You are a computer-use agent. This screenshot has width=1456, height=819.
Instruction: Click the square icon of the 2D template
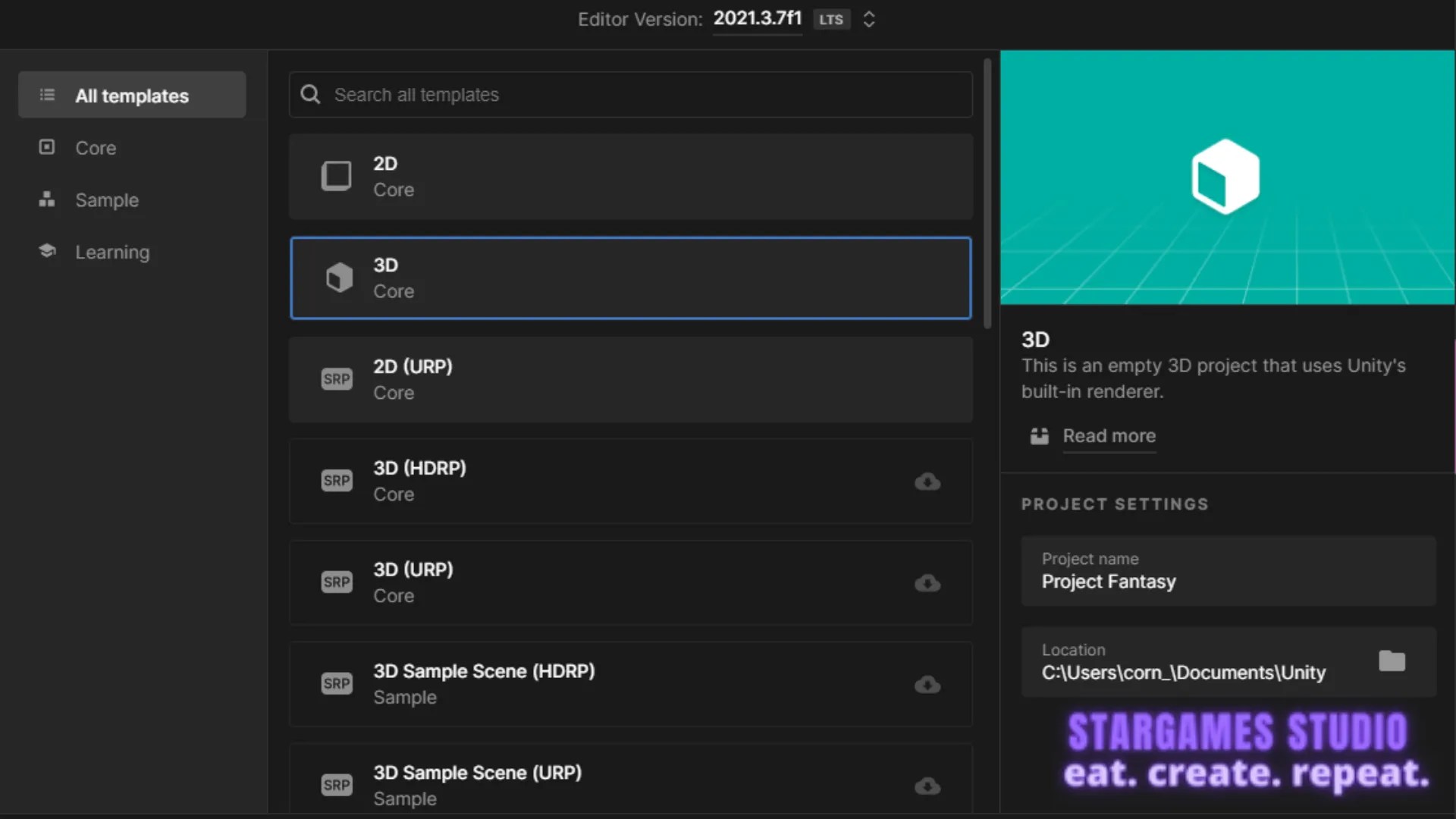coord(337,176)
